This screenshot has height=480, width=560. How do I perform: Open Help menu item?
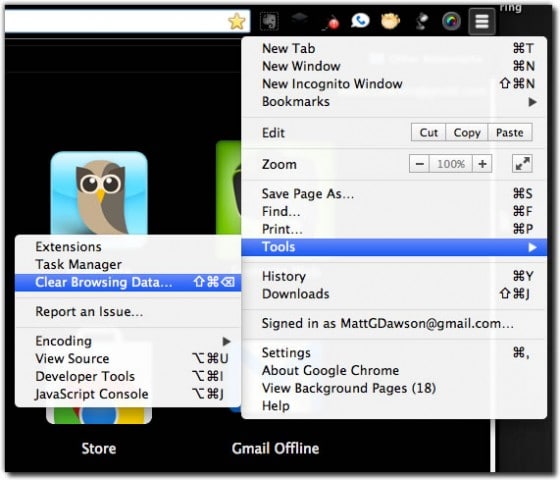pyautogui.click(x=394, y=406)
